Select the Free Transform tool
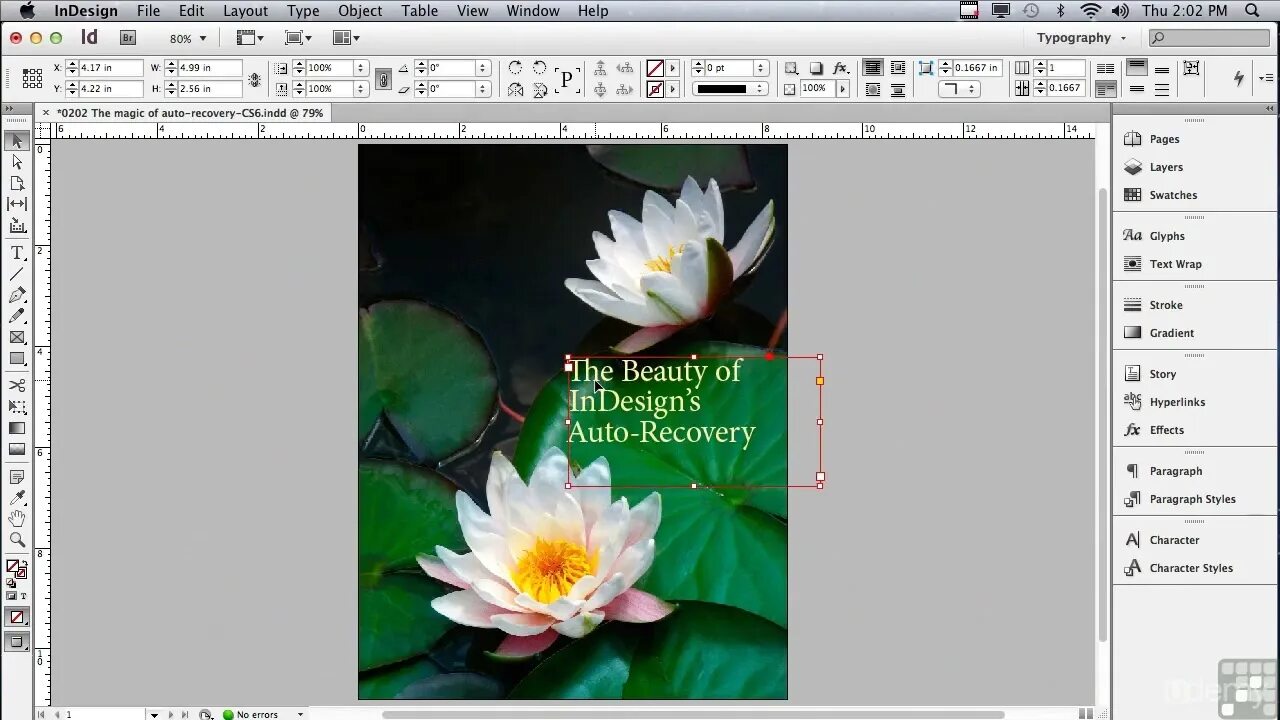The image size is (1280, 720). (x=17, y=407)
